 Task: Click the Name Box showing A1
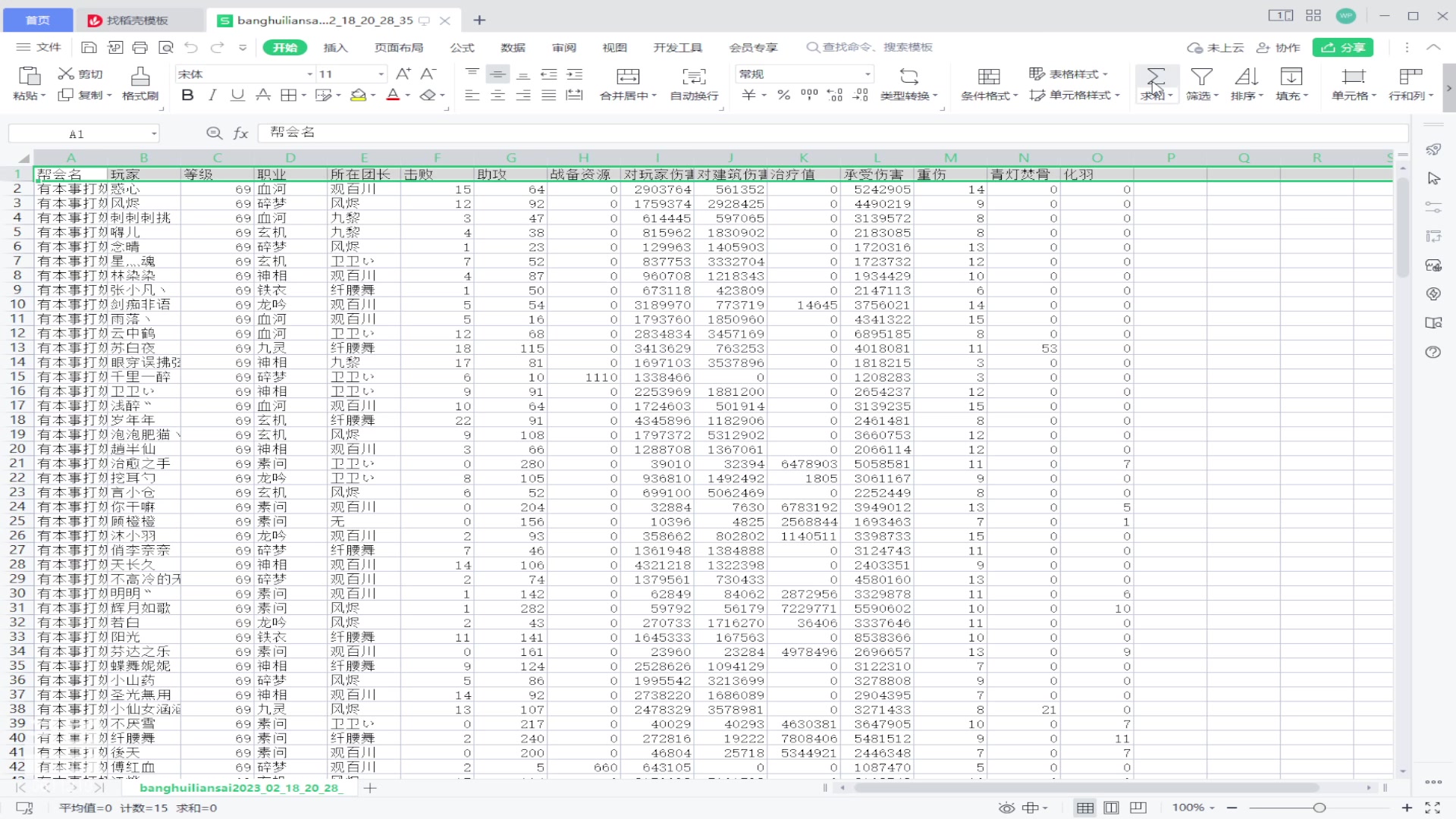[77, 134]
